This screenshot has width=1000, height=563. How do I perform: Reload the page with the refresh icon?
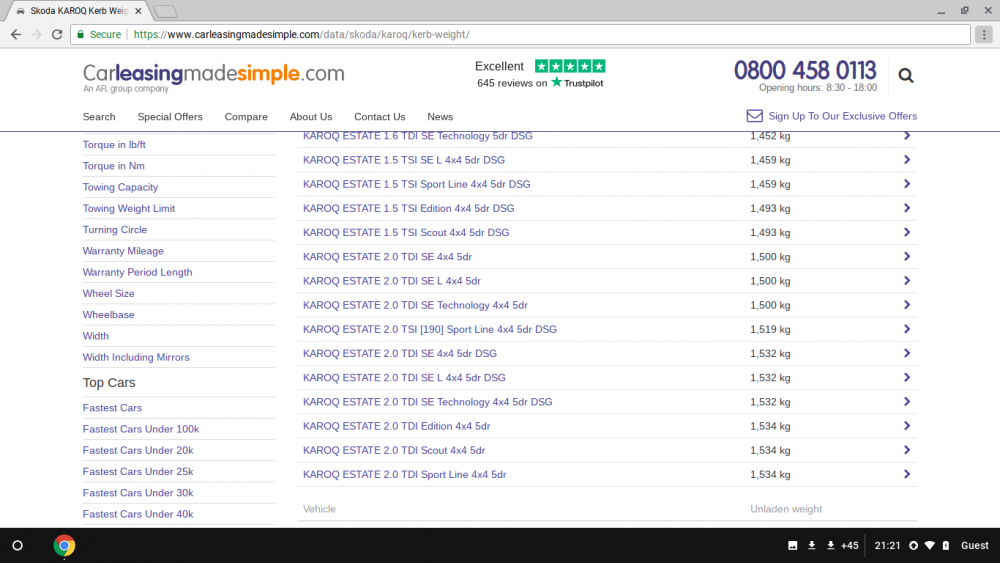57,34
